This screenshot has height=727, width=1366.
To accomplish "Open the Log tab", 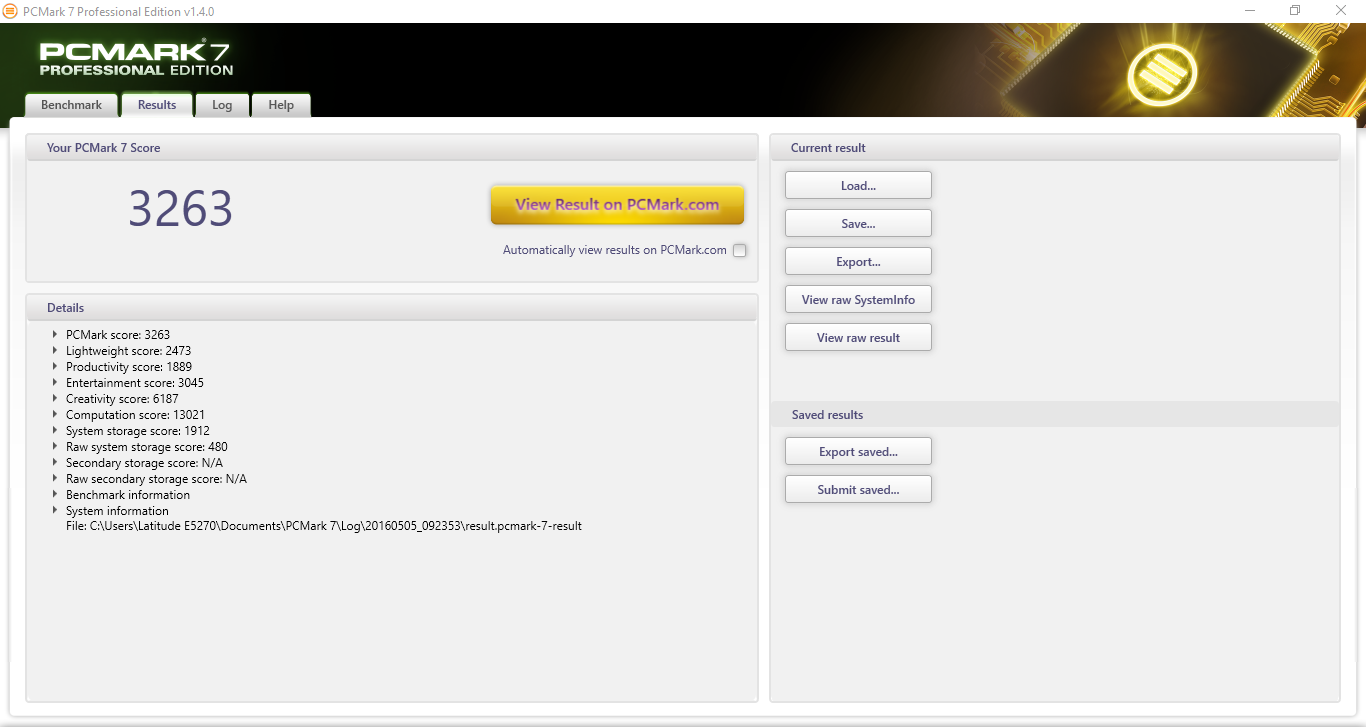I will point(222,105).
